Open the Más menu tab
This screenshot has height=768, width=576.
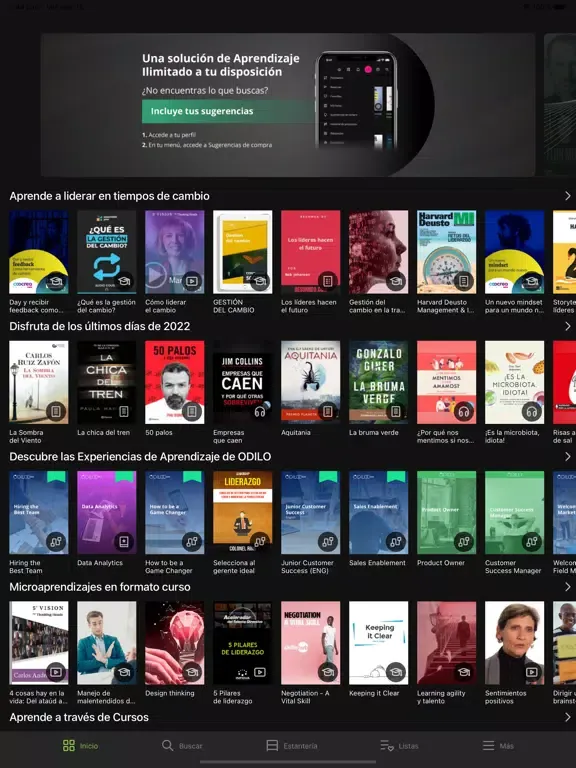pos(498,745)
